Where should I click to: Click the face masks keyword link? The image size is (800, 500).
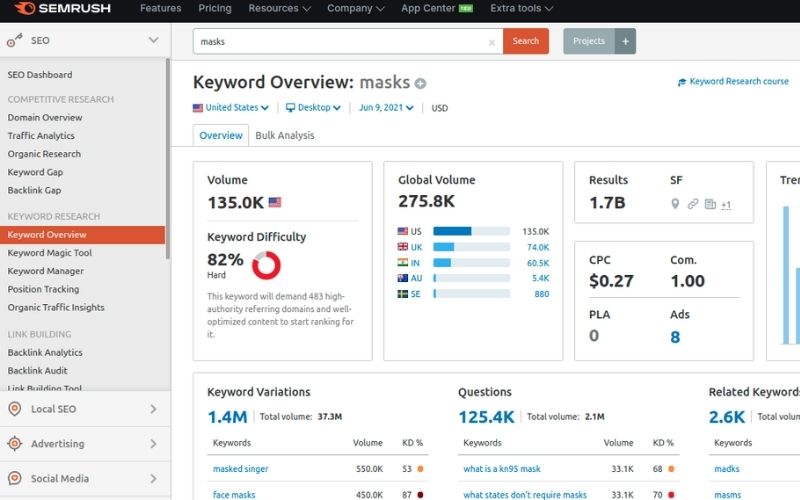point(234,494)
